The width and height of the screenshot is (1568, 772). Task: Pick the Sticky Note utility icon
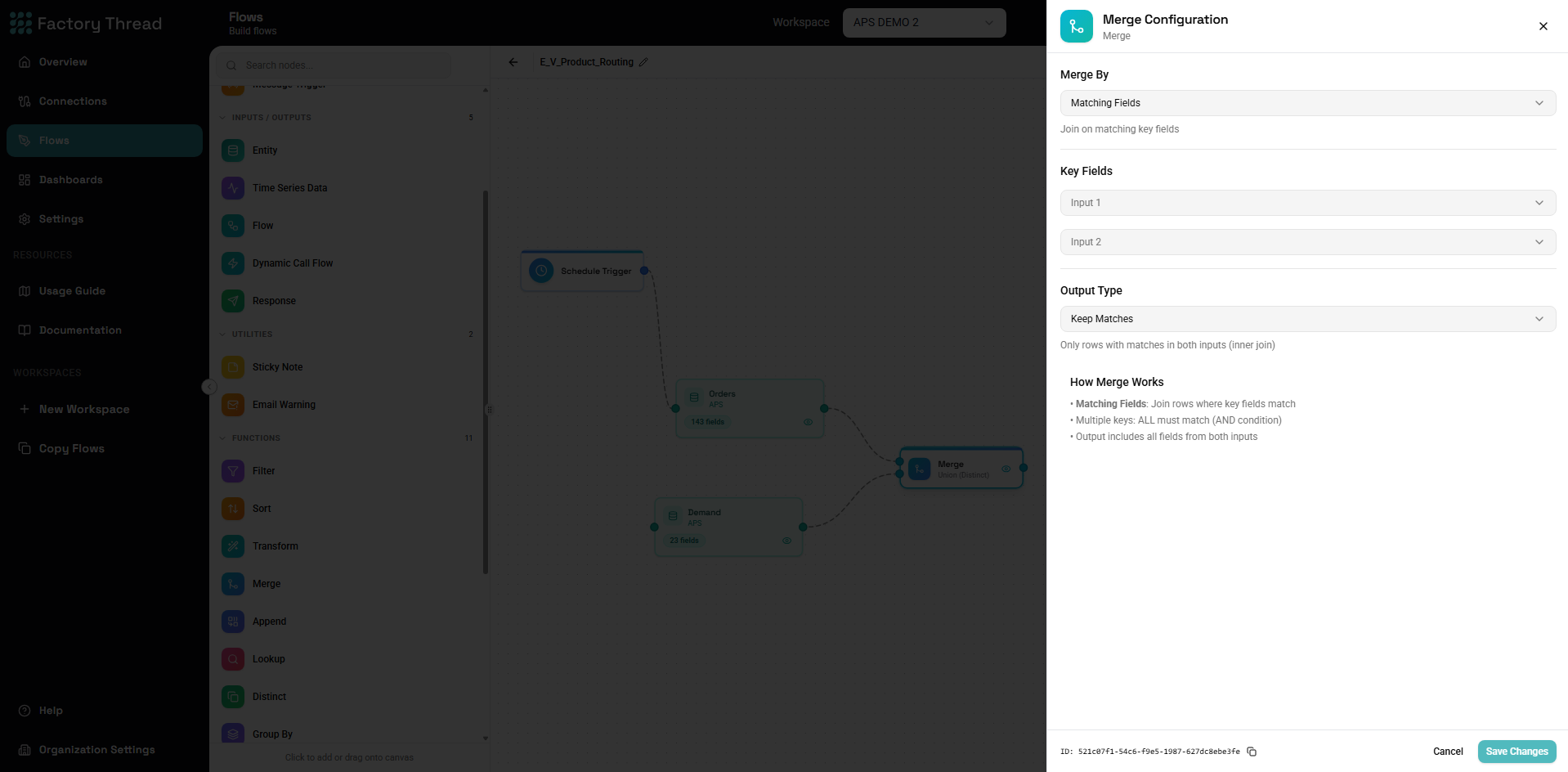coord(233,367)
